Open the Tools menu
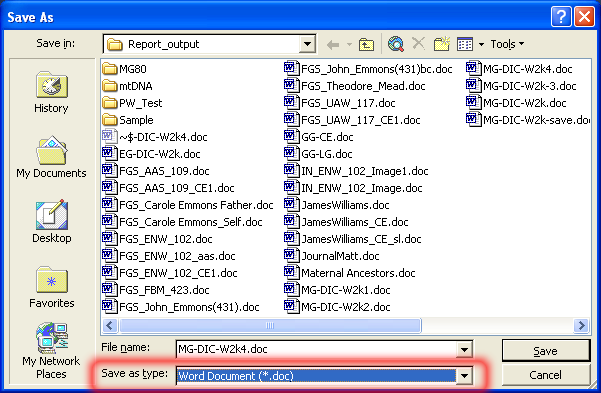 tap(507, 44)
